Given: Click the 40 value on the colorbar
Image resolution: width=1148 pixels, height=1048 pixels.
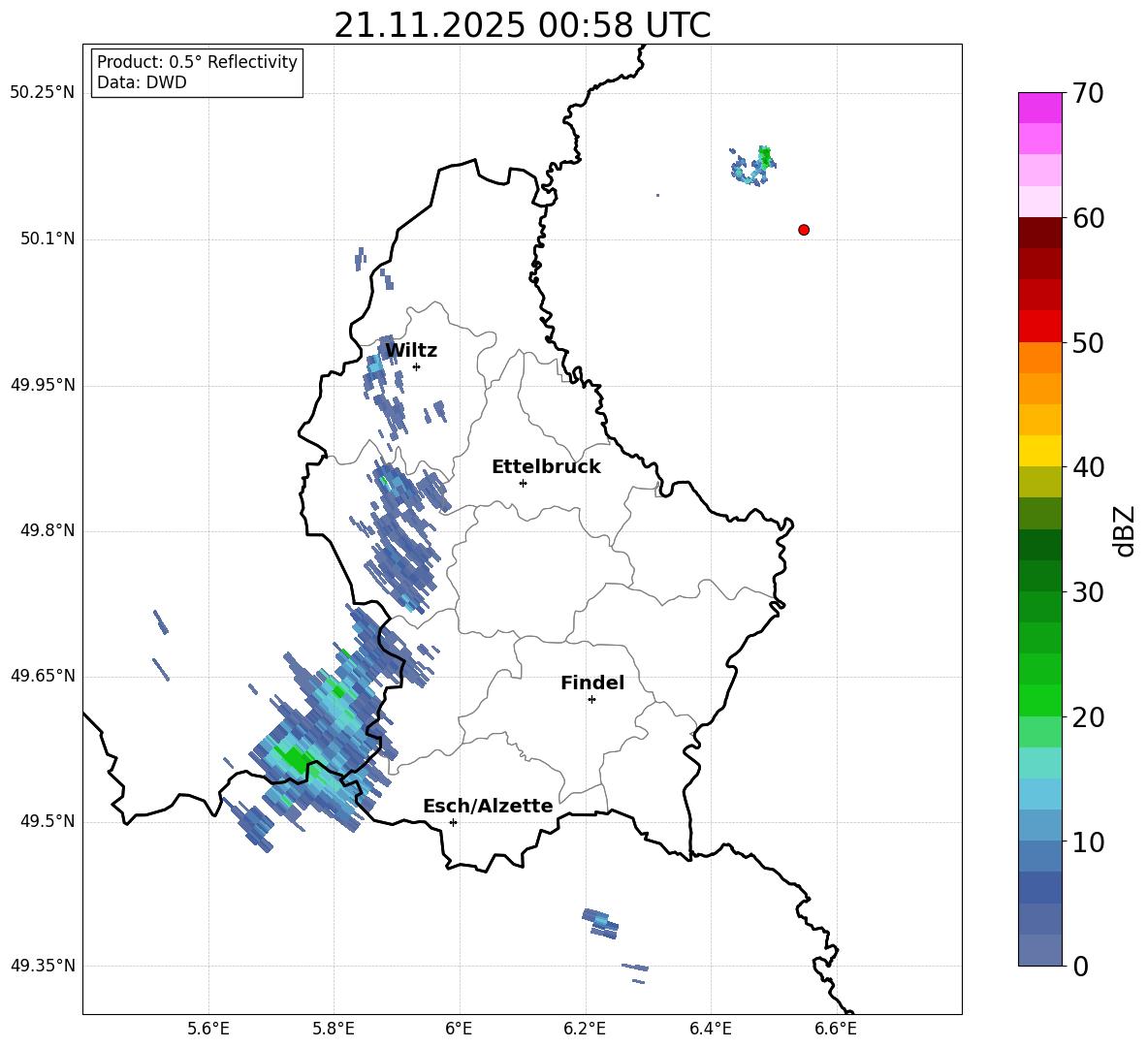Looking at the screenshot, I should [x=1088, y=467].
